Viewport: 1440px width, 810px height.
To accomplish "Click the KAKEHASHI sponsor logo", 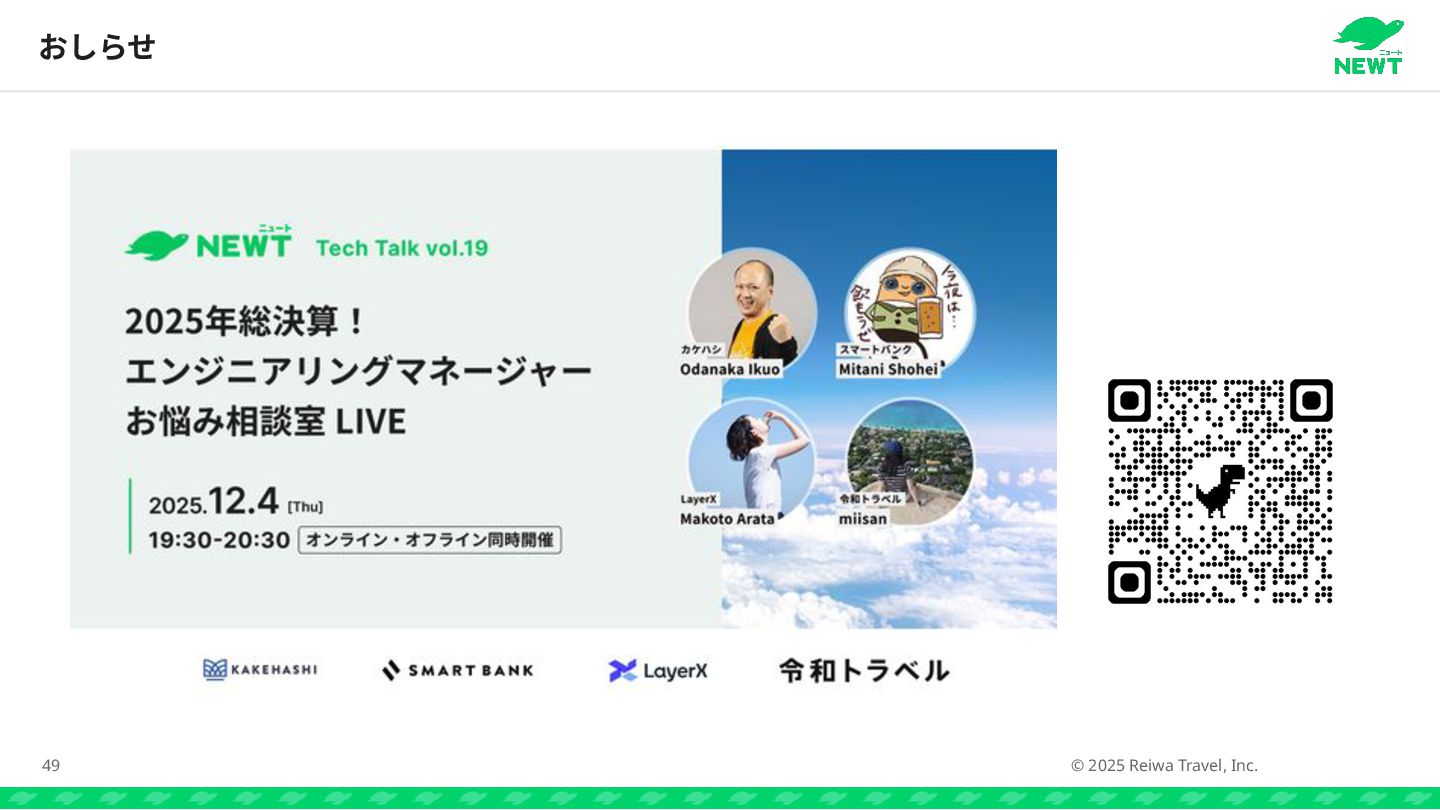I will [x=260, y=670].
